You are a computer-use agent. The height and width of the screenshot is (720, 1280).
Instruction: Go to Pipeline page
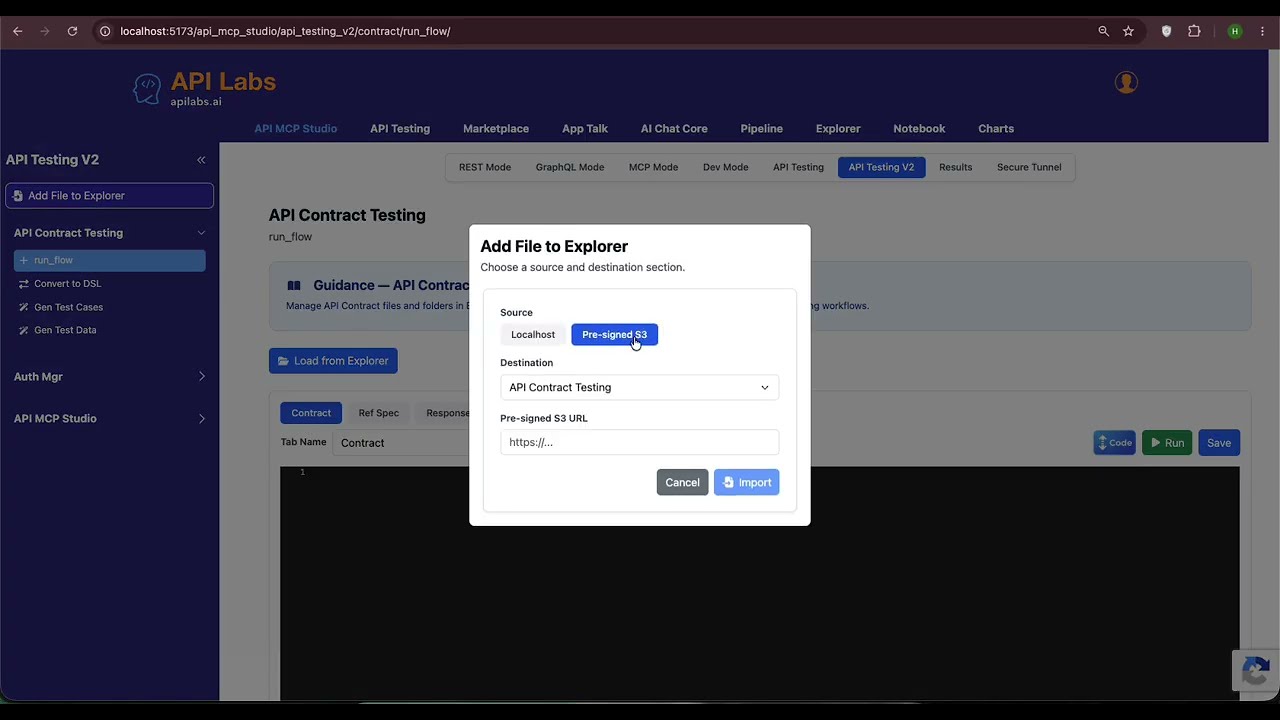(762, 129)
